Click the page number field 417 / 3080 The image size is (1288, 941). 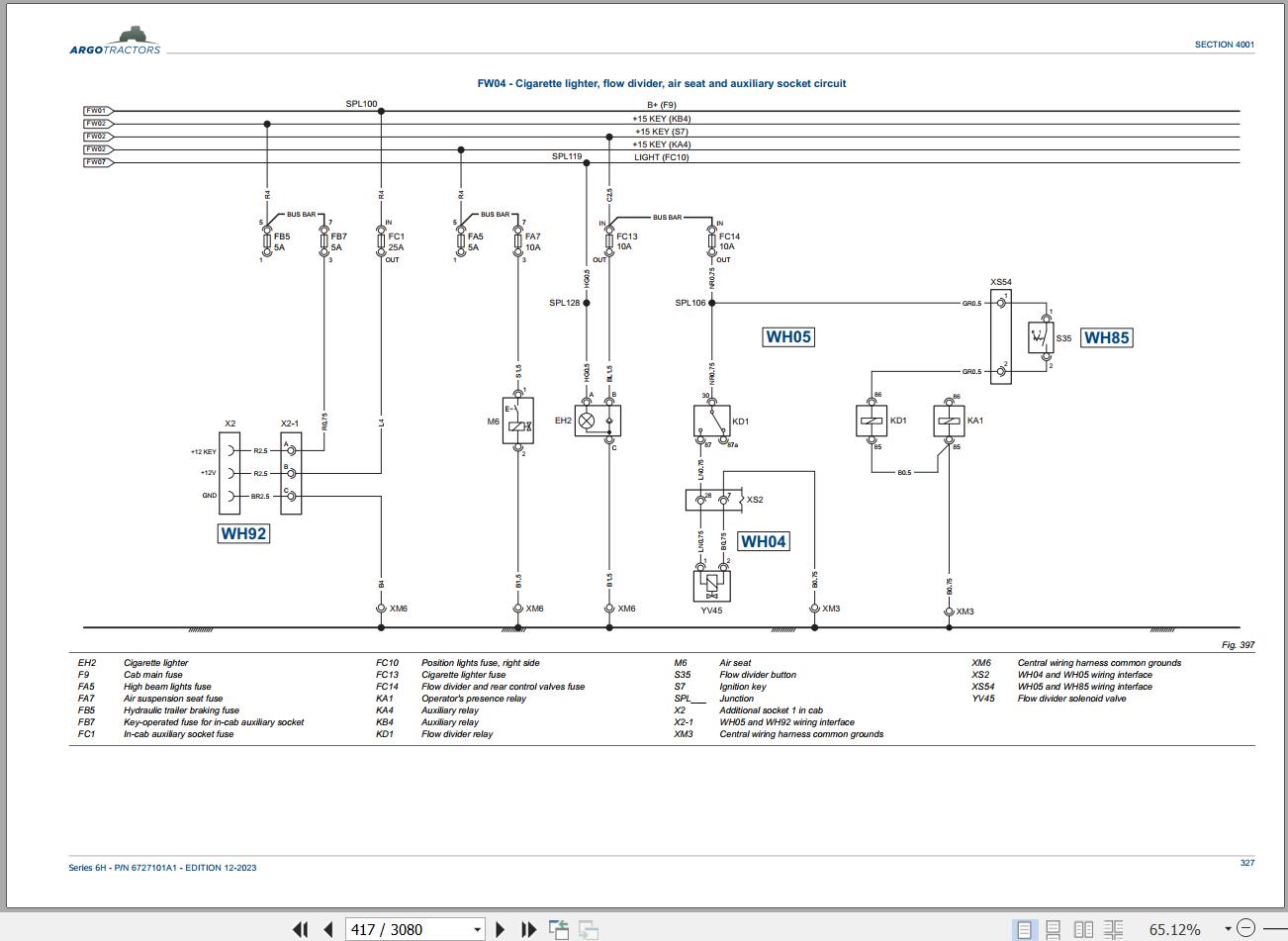coord(407,929)
